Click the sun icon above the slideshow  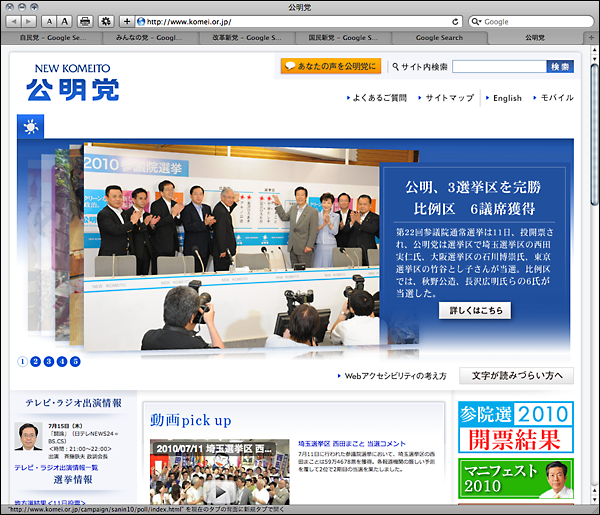coord(31,127)
